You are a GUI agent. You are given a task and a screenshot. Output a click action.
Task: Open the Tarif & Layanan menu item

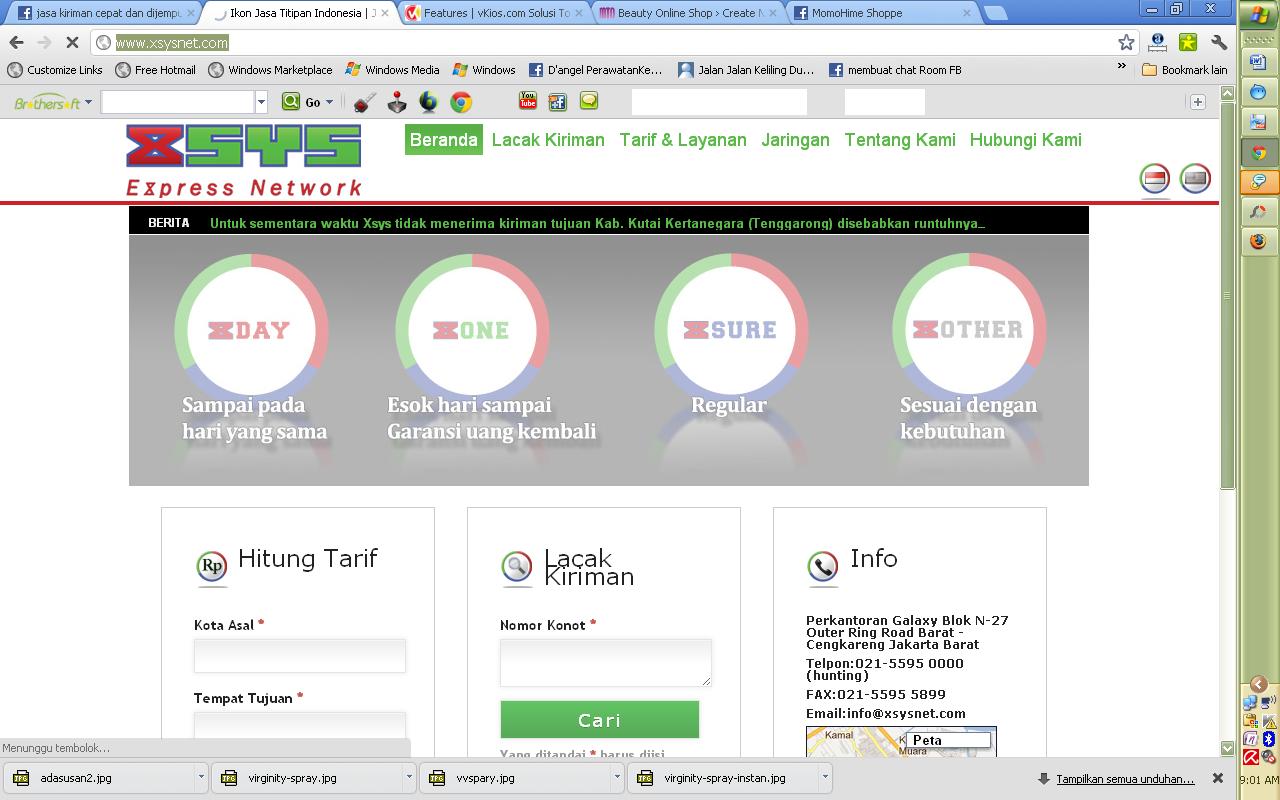pyautogui.click(x=683, y=140)
